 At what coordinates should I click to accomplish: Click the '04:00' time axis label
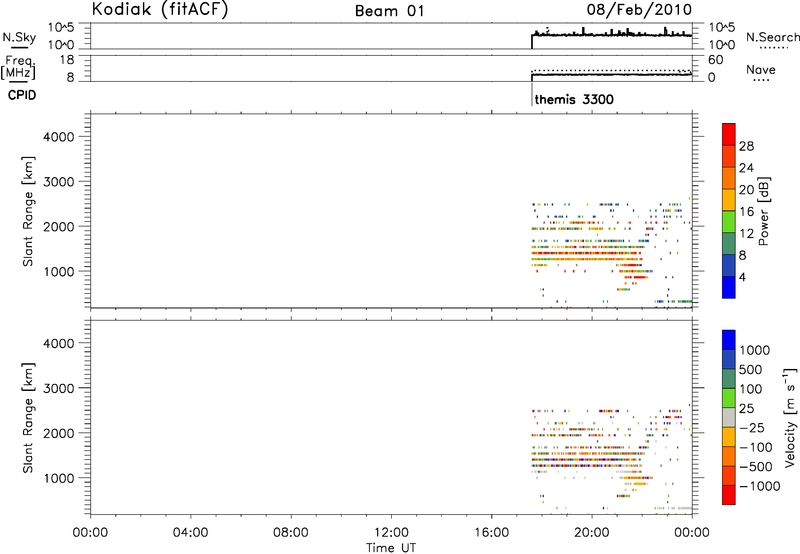[x=190, y=533]
